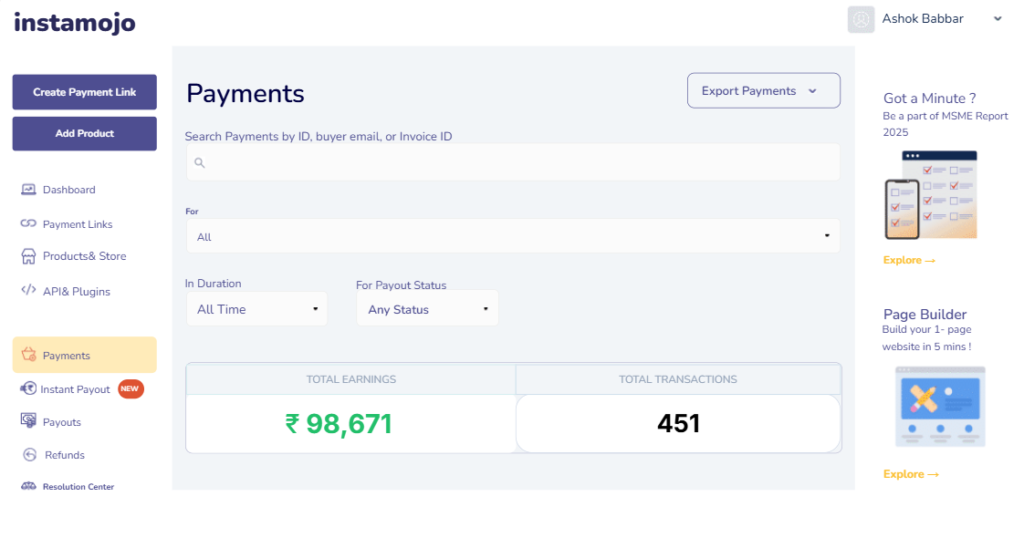Open the For dropdown showing All
The image size is (1024, 538).
point(513,236)
